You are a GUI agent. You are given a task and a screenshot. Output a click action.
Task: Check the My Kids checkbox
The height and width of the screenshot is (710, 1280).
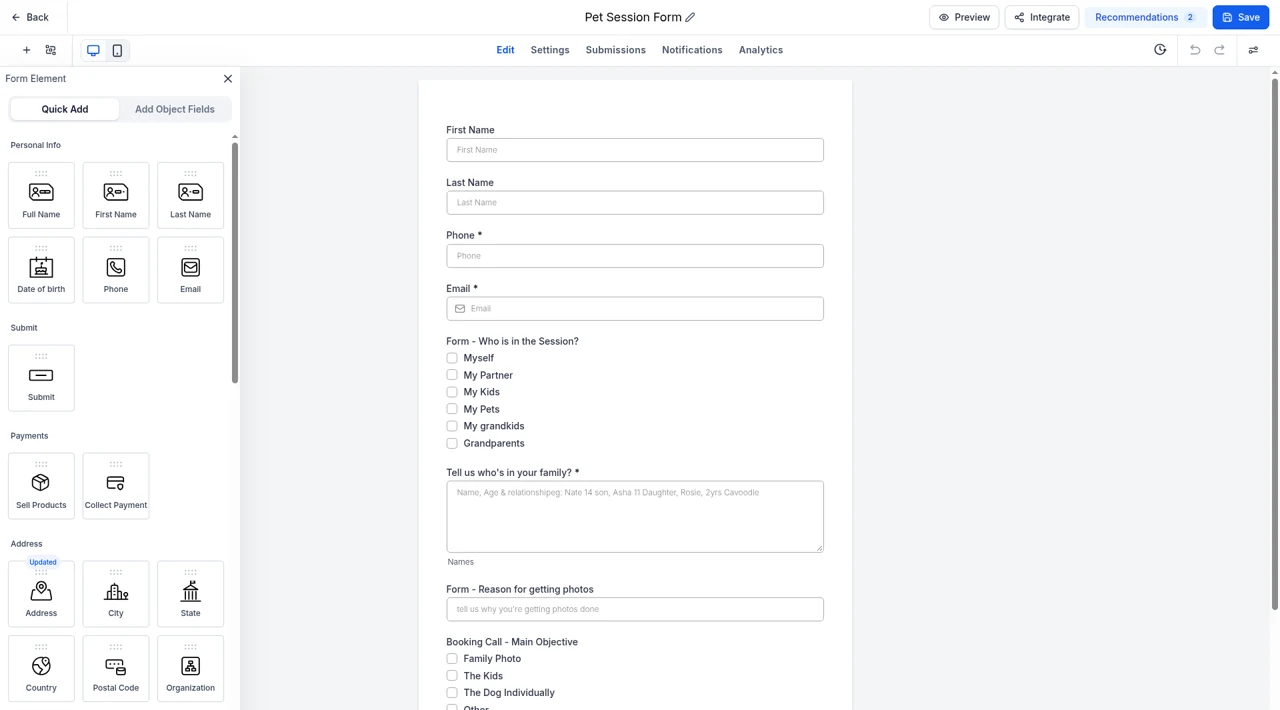pyautogui.click(x=452, y=392)
